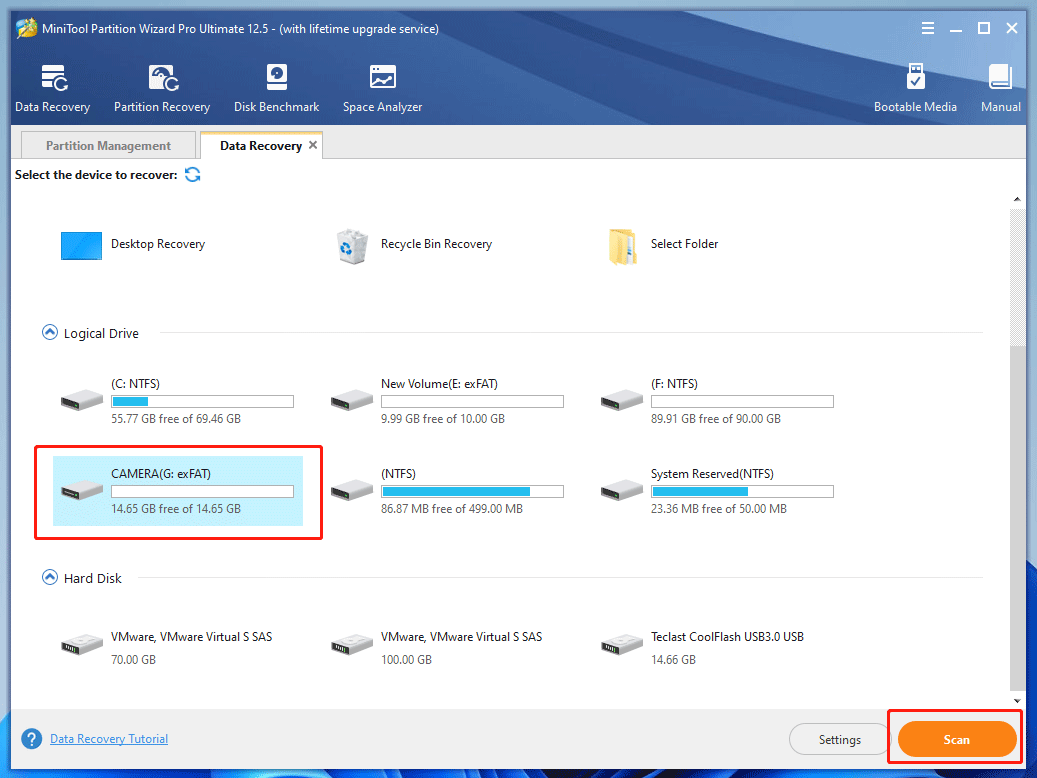Screen dimensions: 1037x778
Task: Open the Settings button
Action: coord(839,739)
